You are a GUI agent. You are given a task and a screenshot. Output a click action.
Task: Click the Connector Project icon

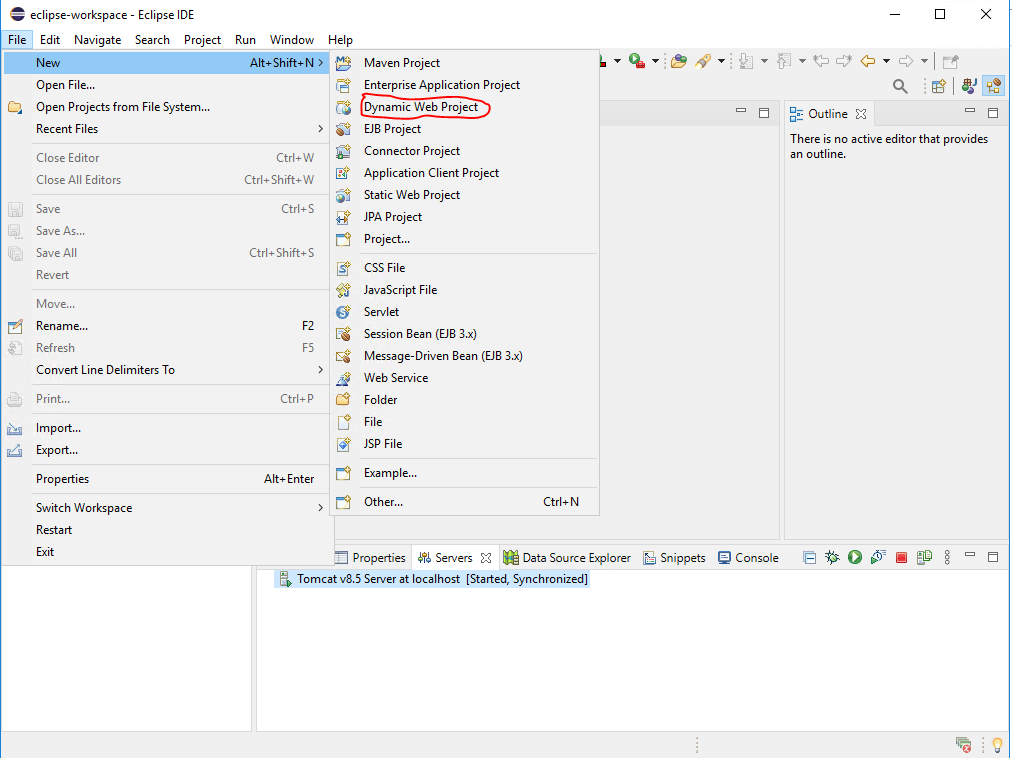pyautogui.click(x=343, y=151)
